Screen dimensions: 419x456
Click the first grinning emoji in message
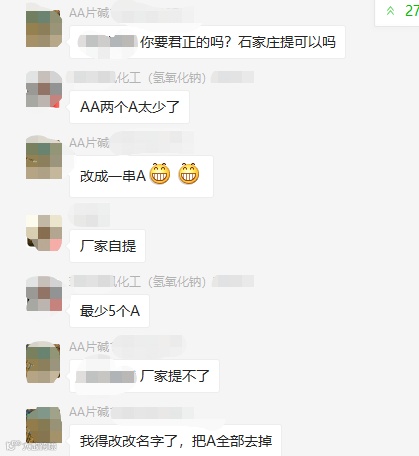[x=160, y=174]
